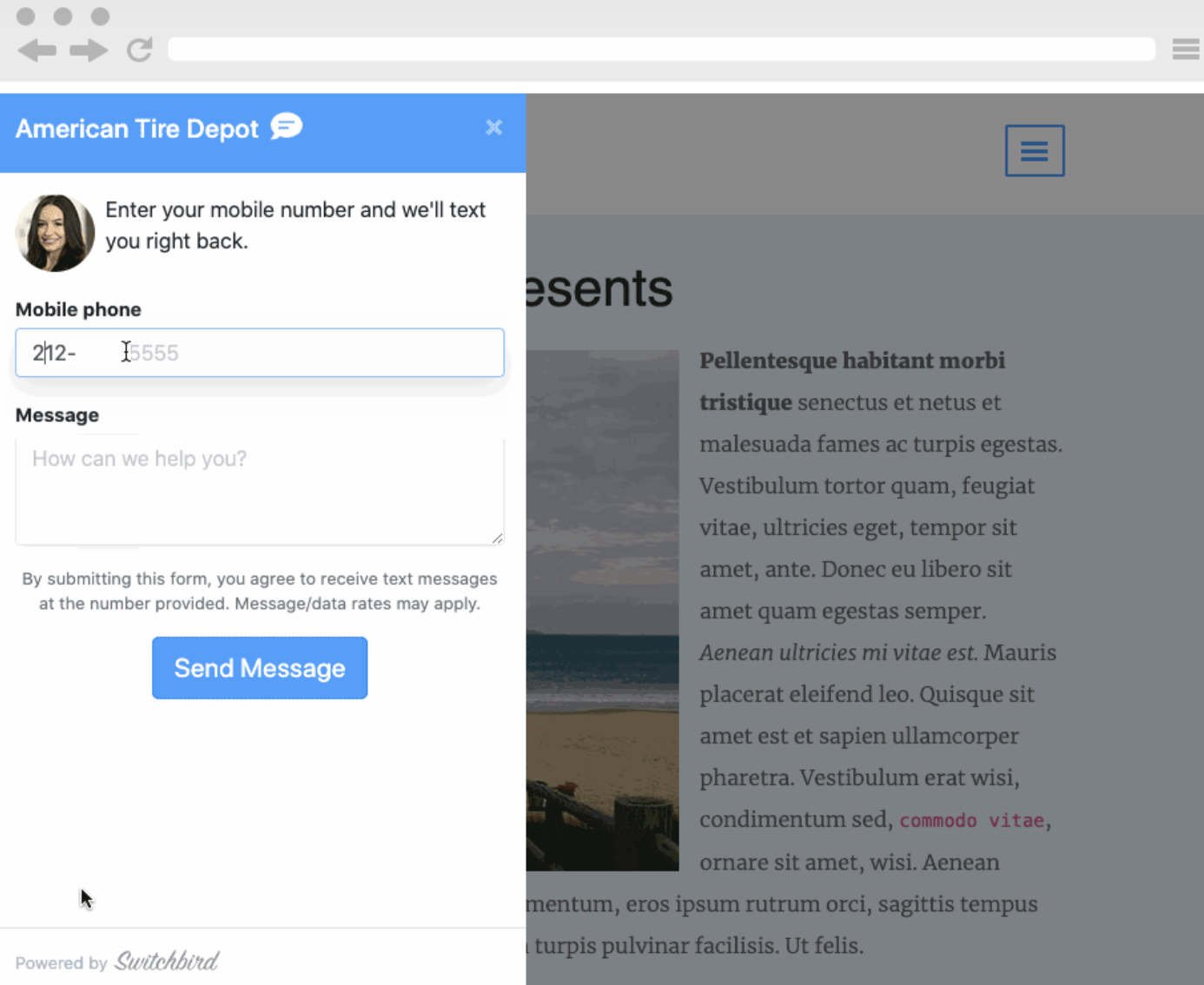Click the browser forward arrow
The height and width of the screenshot is (985, 1204).
tap(89, 50)
